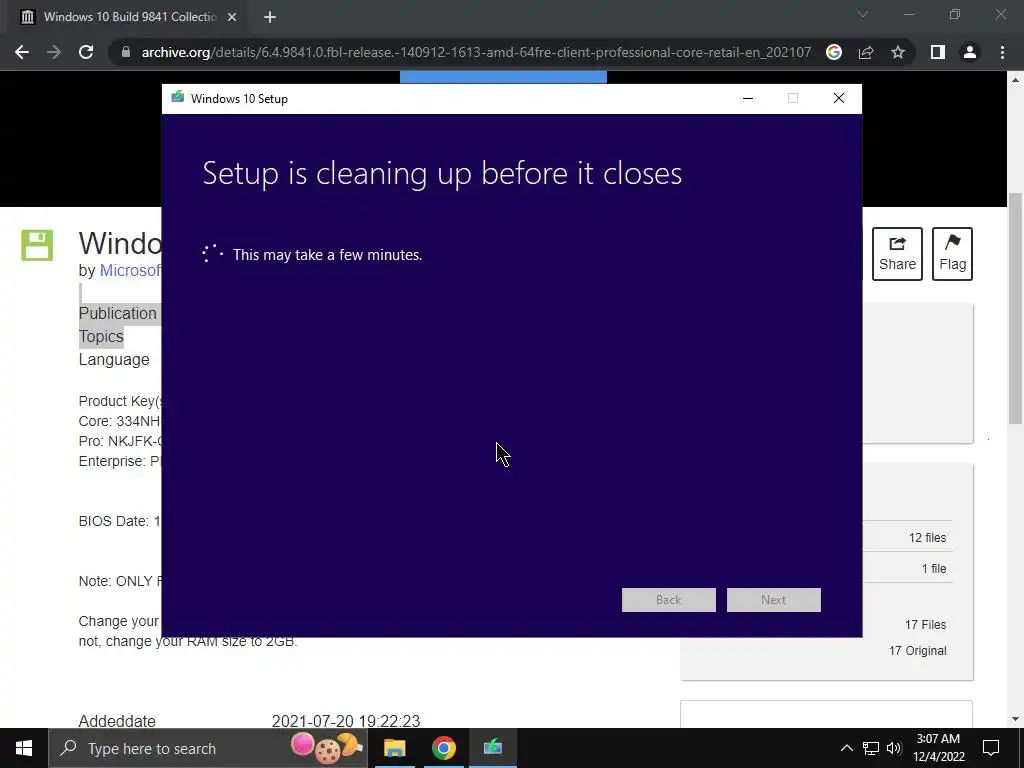Open Chrome profile avatar
Image resolution: width=1024 pixels, height=768 pixels.
(x=970, y=52)
